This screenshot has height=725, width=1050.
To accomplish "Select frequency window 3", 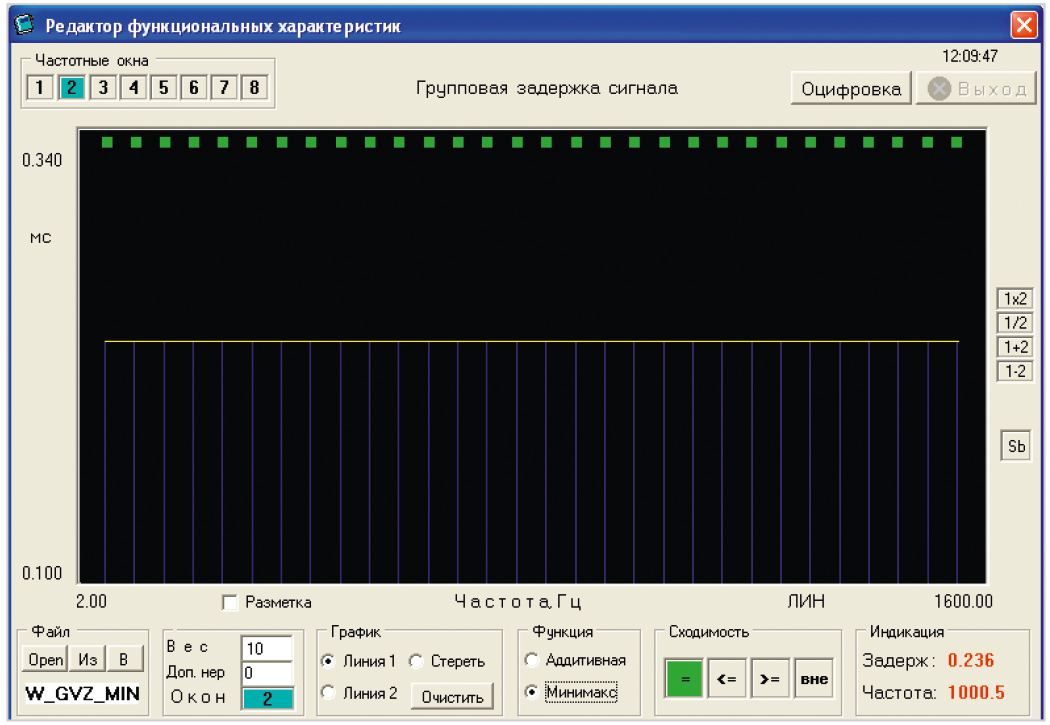I will coord(102,87).
